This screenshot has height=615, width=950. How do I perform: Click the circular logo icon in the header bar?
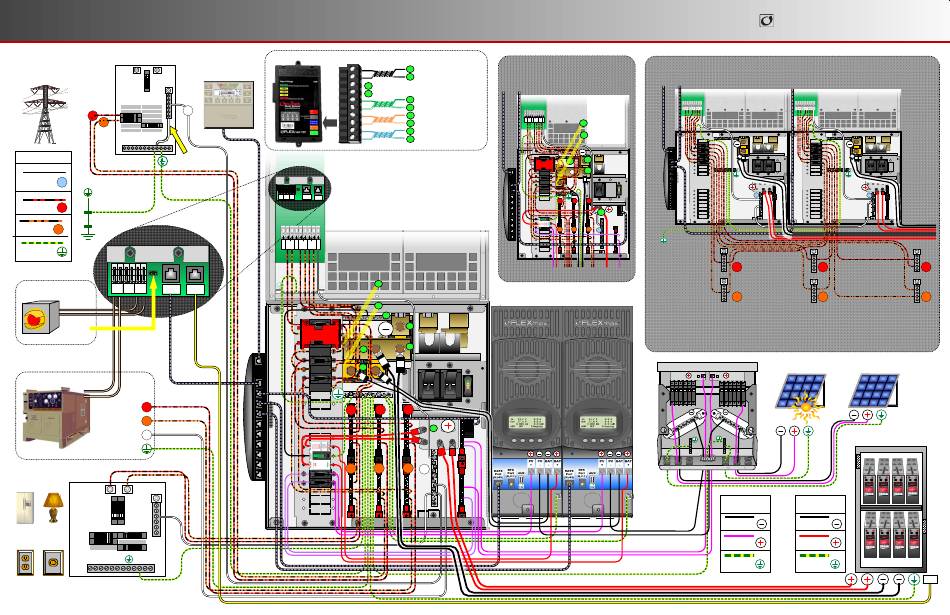766,21
